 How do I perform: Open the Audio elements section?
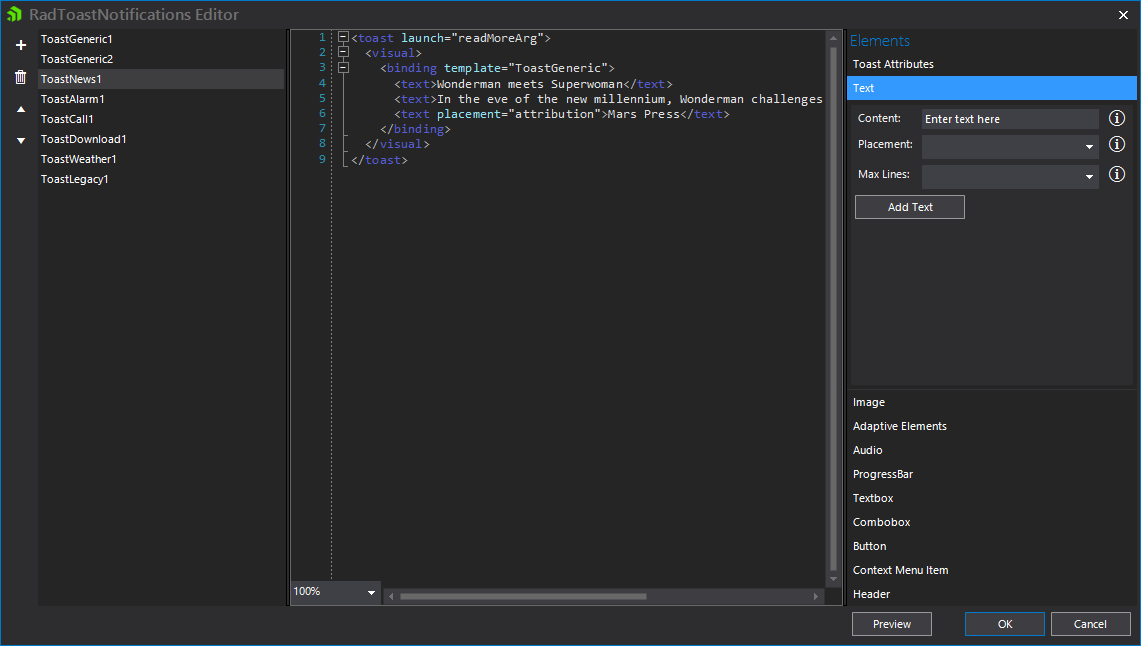[x=866, y=449]
